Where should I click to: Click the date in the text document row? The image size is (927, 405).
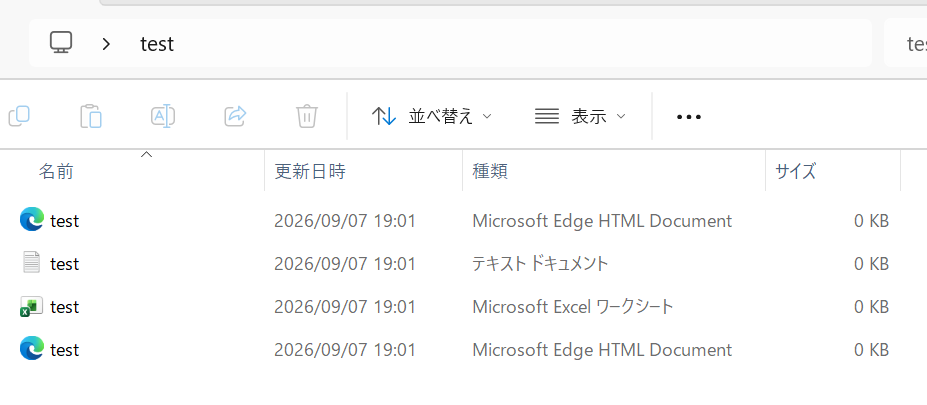345,264
